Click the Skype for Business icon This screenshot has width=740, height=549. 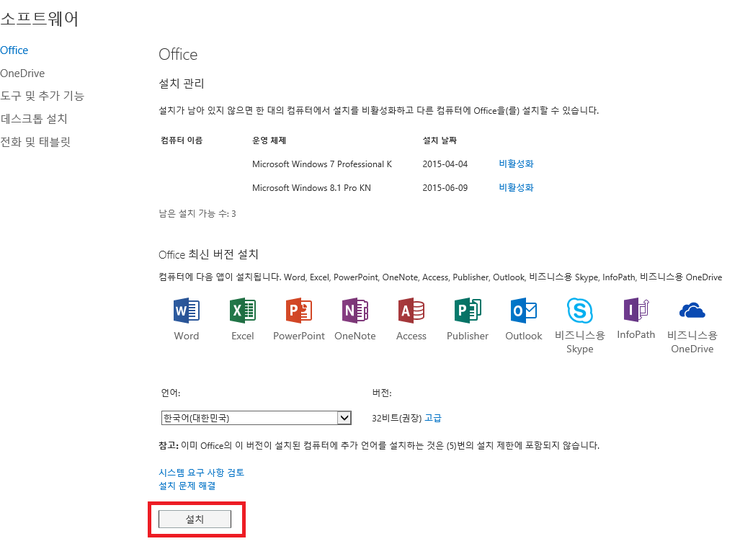[x=580, y=311]
